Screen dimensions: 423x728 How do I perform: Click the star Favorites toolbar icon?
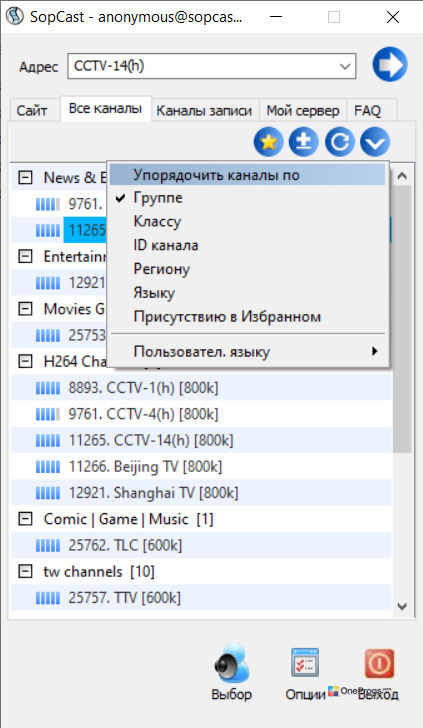pos(268,142)
